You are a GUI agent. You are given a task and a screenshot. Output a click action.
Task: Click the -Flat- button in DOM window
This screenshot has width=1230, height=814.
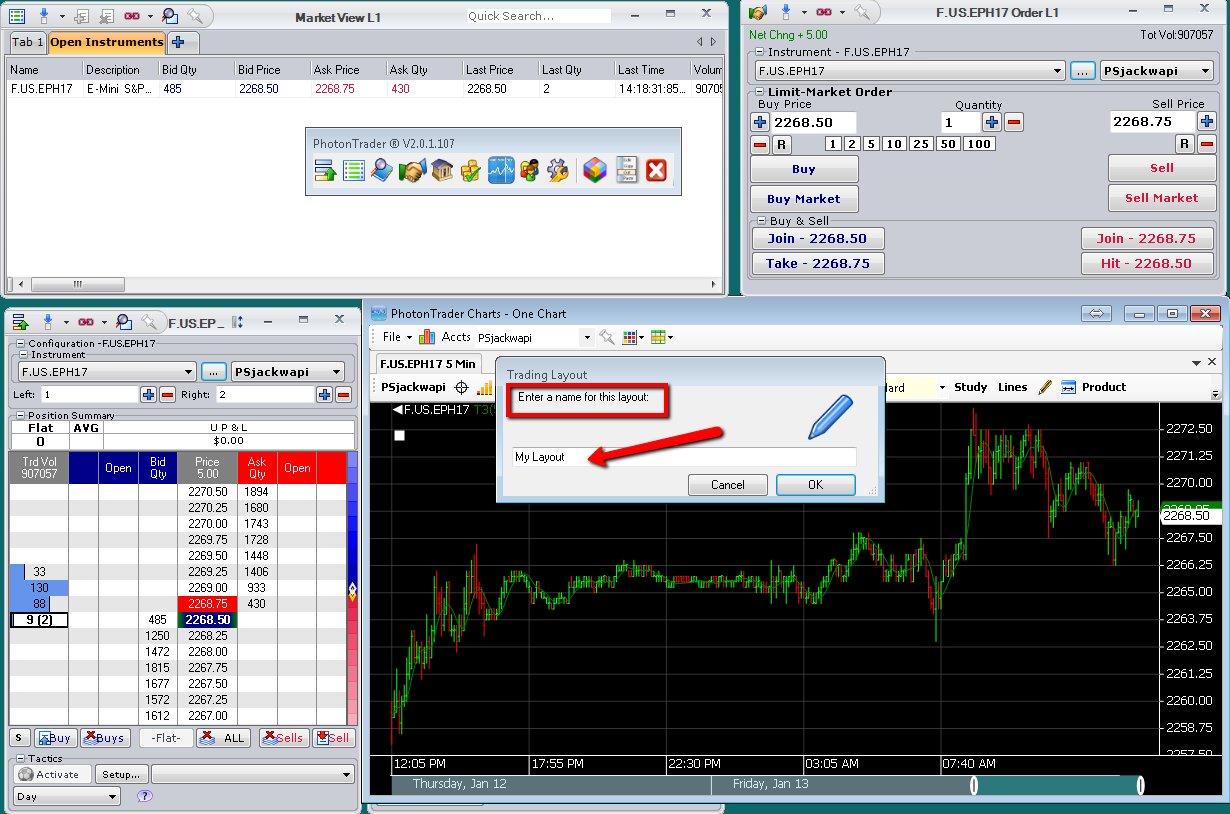tap(166, 738)
